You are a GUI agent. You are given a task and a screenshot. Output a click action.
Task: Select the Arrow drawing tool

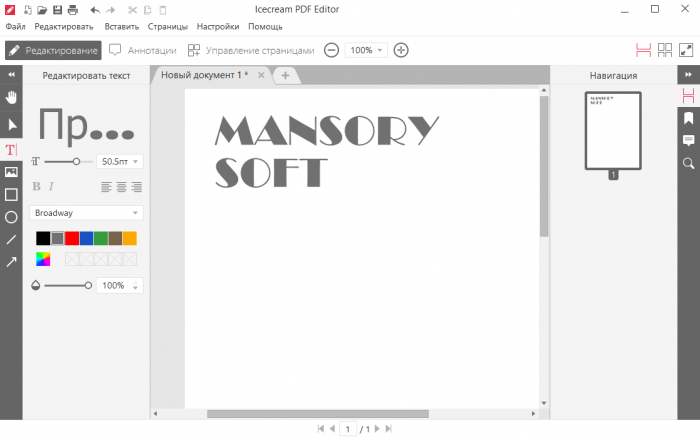click(11, 262)
